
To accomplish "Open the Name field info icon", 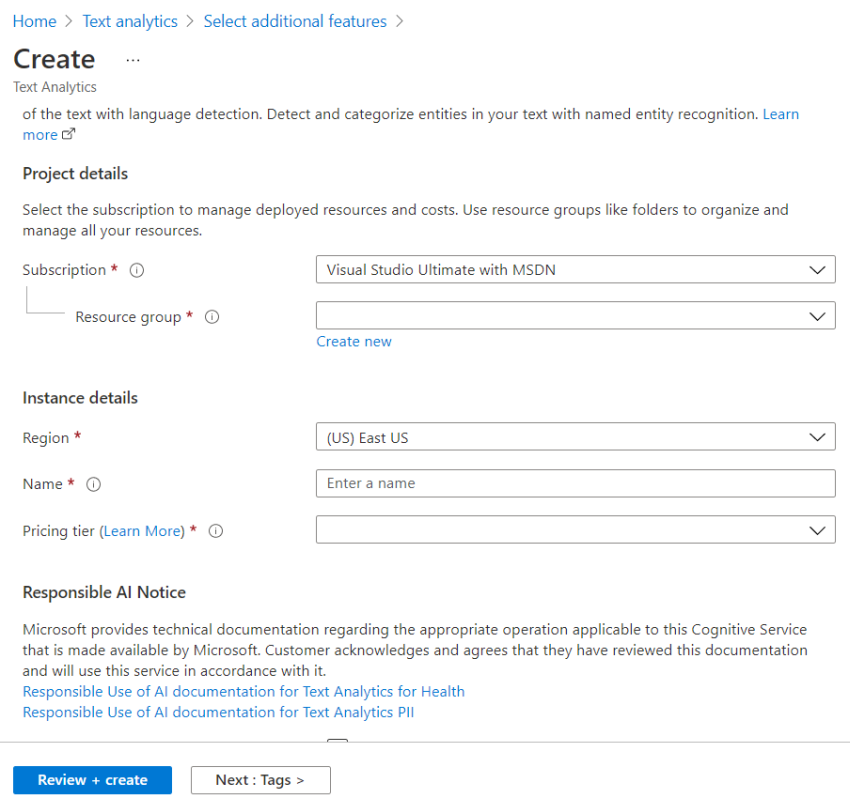I will pyautogui.click(x=93, y=484).
